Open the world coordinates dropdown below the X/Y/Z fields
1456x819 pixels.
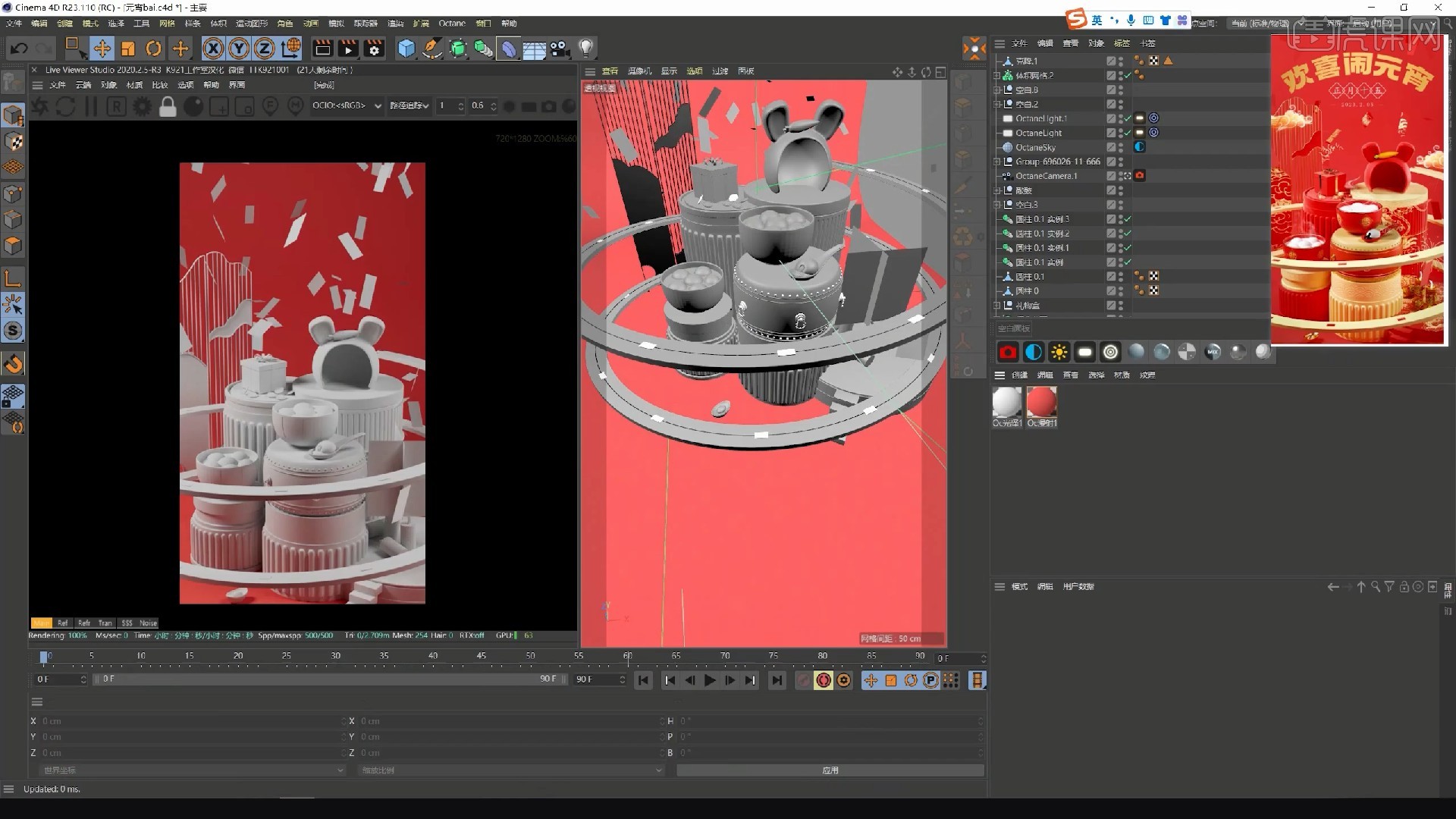(x=191, y=770)
